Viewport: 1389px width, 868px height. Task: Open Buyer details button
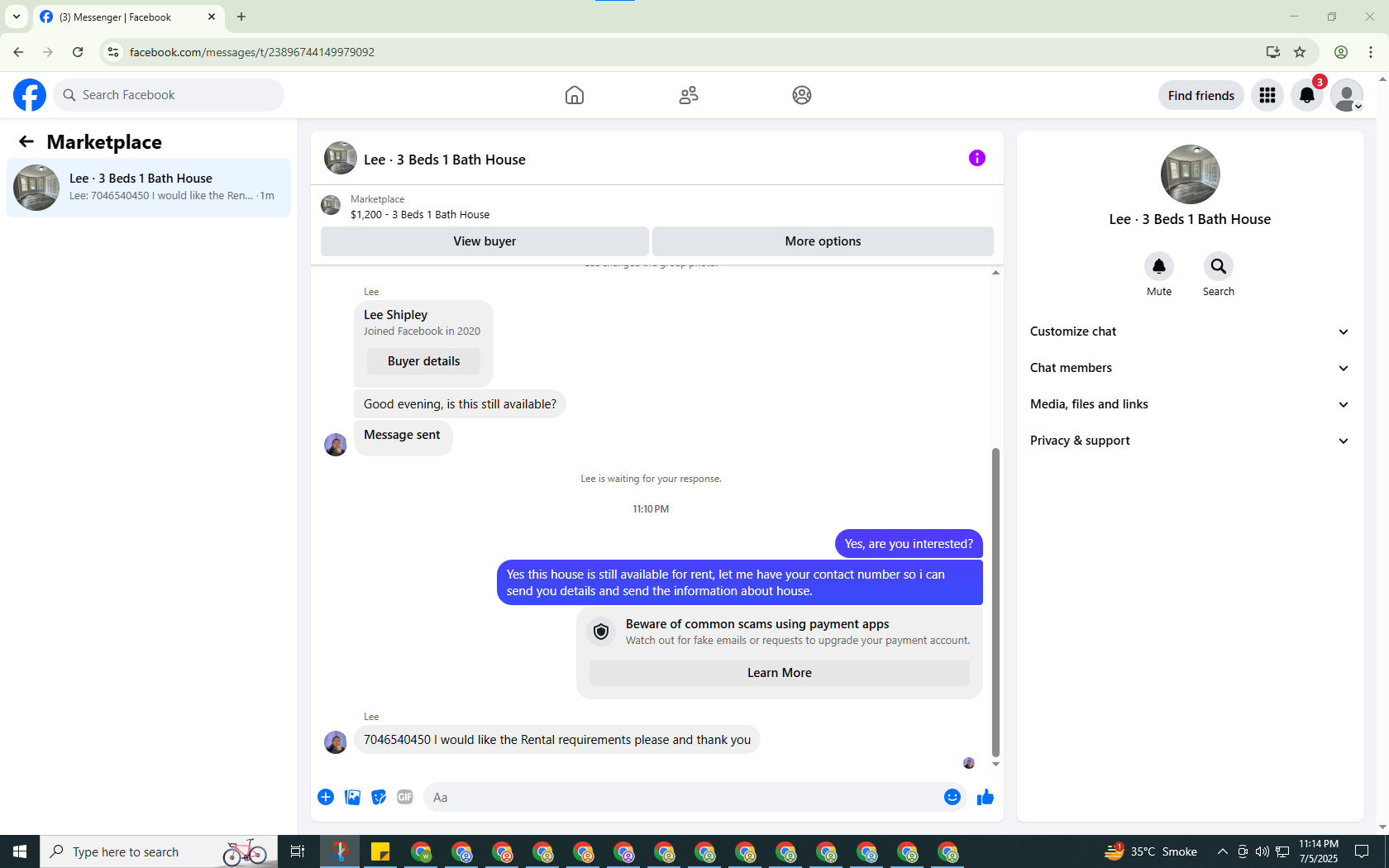pyautogui.click(x=423, y=361)
